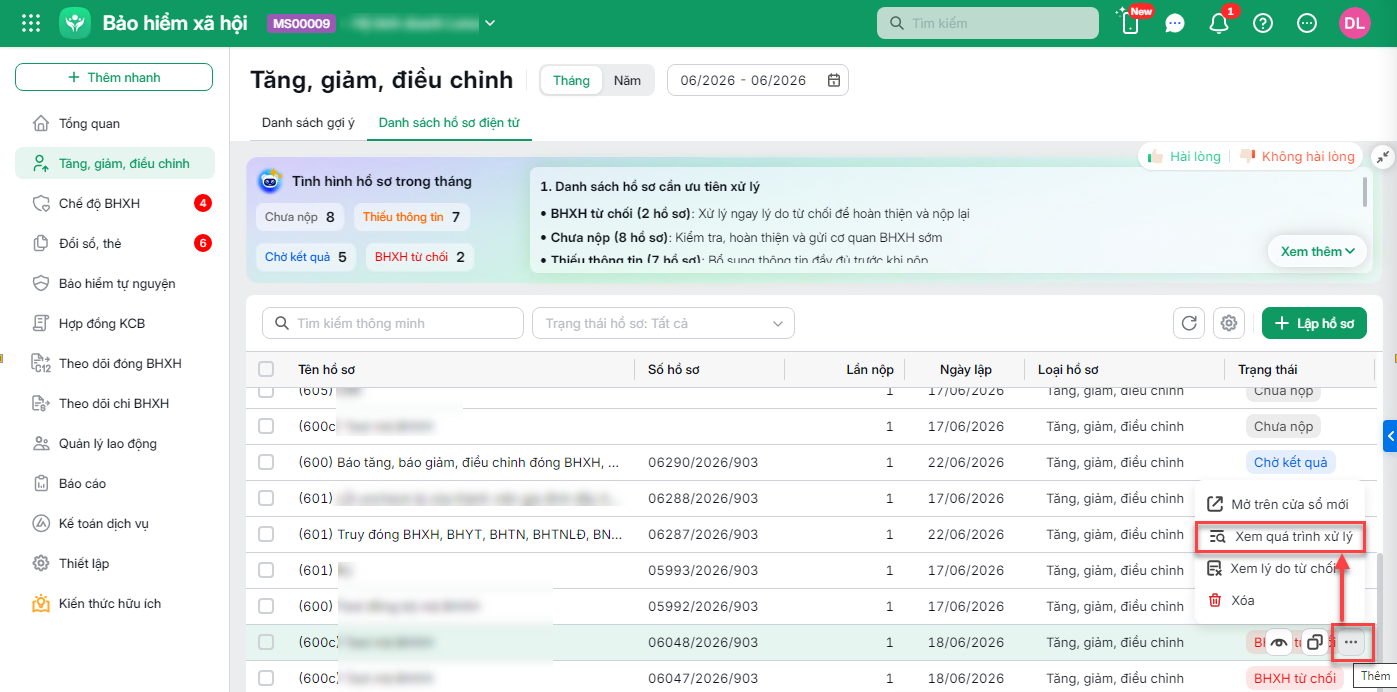
Task: Check the row with số hồ sơ 06287/2026/903
Action: click(x=266, y=534)
